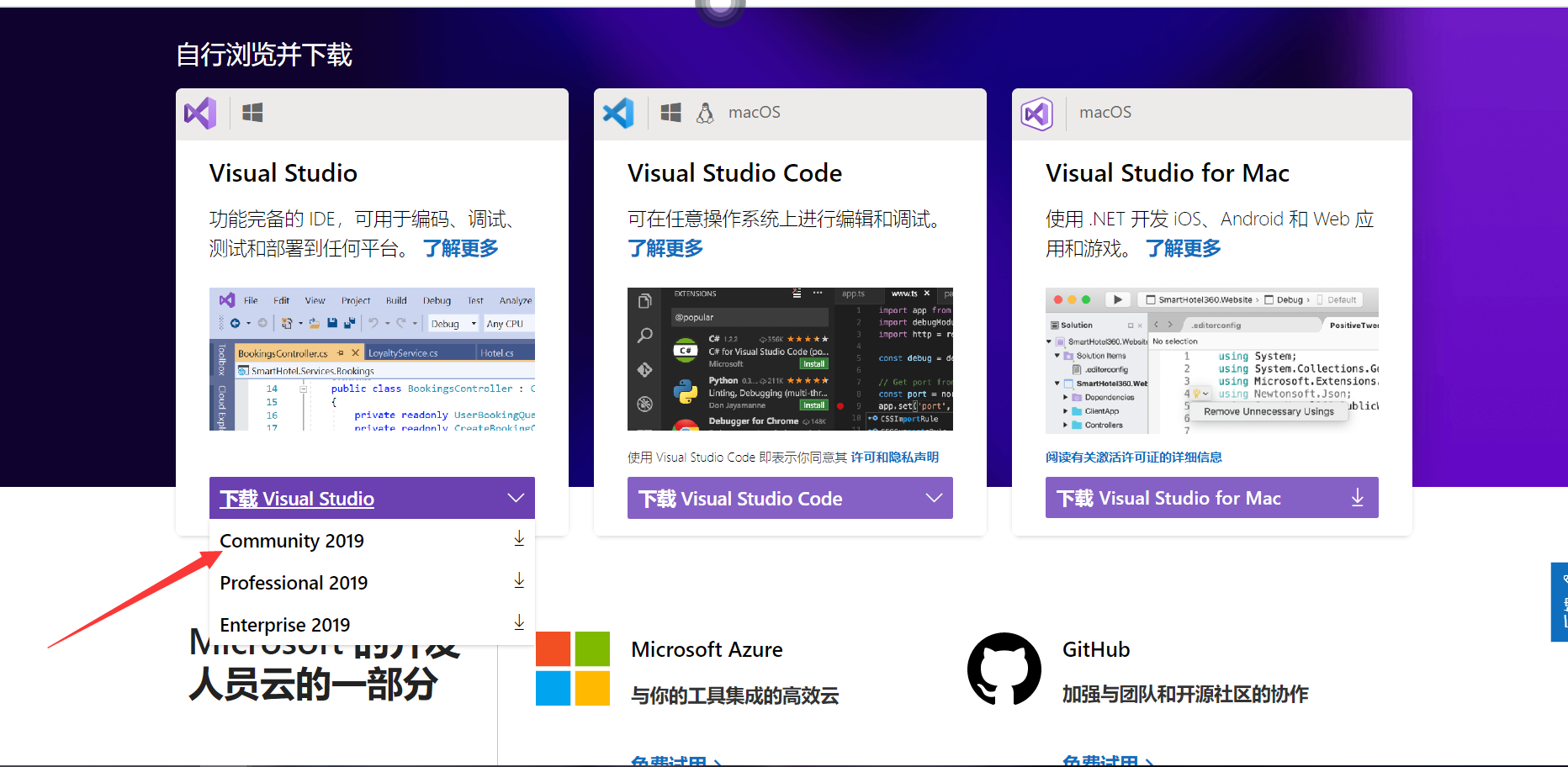Click the Visual Studio for Mac logo icon
The width and height of the screenshot is (1568, 767).
tap(1036, 113)
